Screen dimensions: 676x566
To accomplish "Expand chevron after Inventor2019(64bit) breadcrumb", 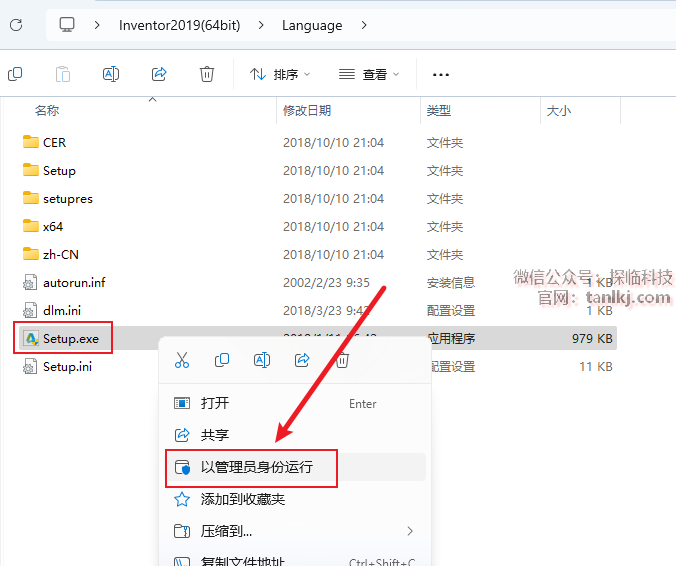I will pos(261,25).
